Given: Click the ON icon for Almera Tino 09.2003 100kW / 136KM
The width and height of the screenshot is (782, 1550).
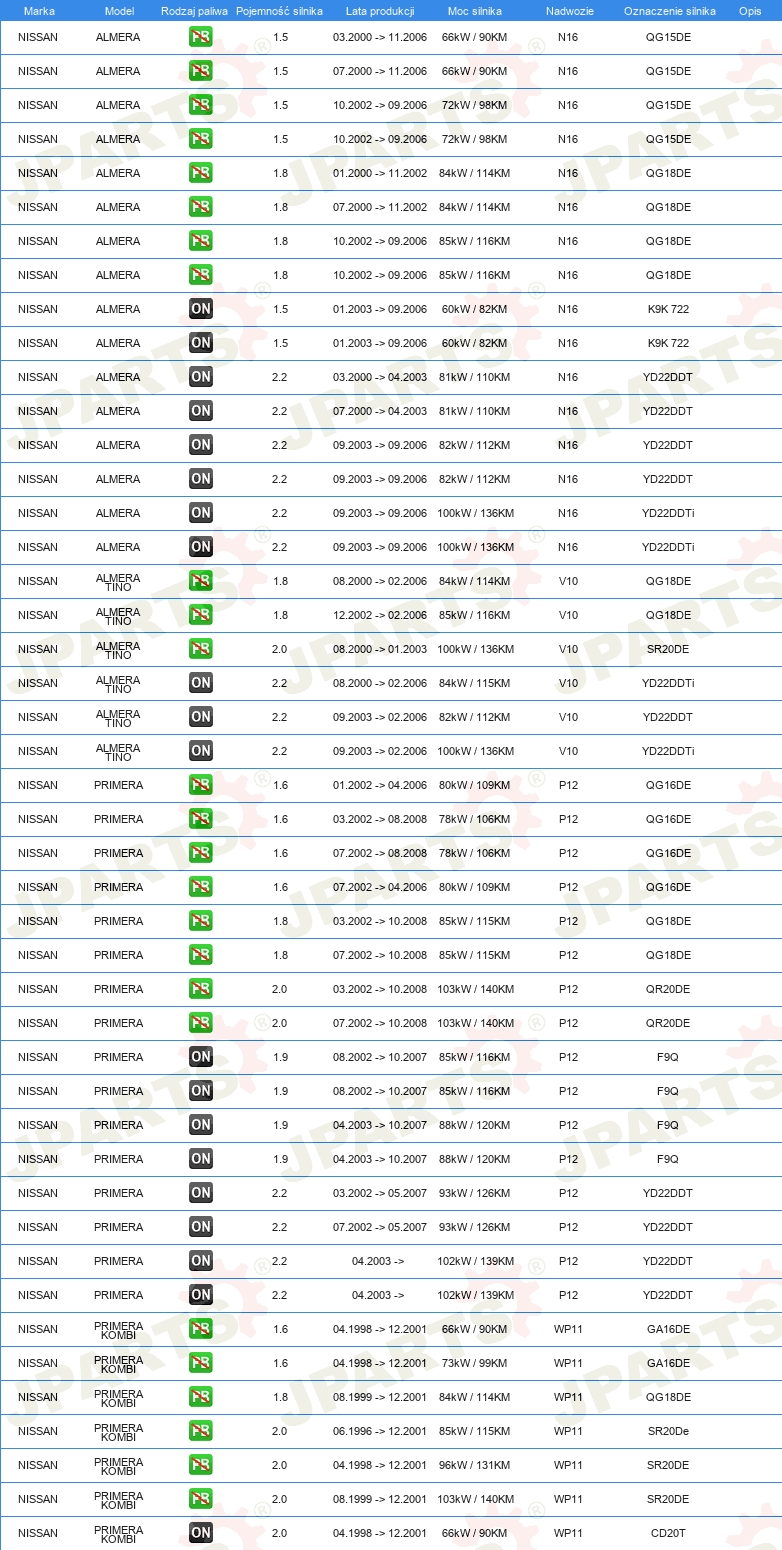Looking at the screenshot, I should click(x=201, y=751).
